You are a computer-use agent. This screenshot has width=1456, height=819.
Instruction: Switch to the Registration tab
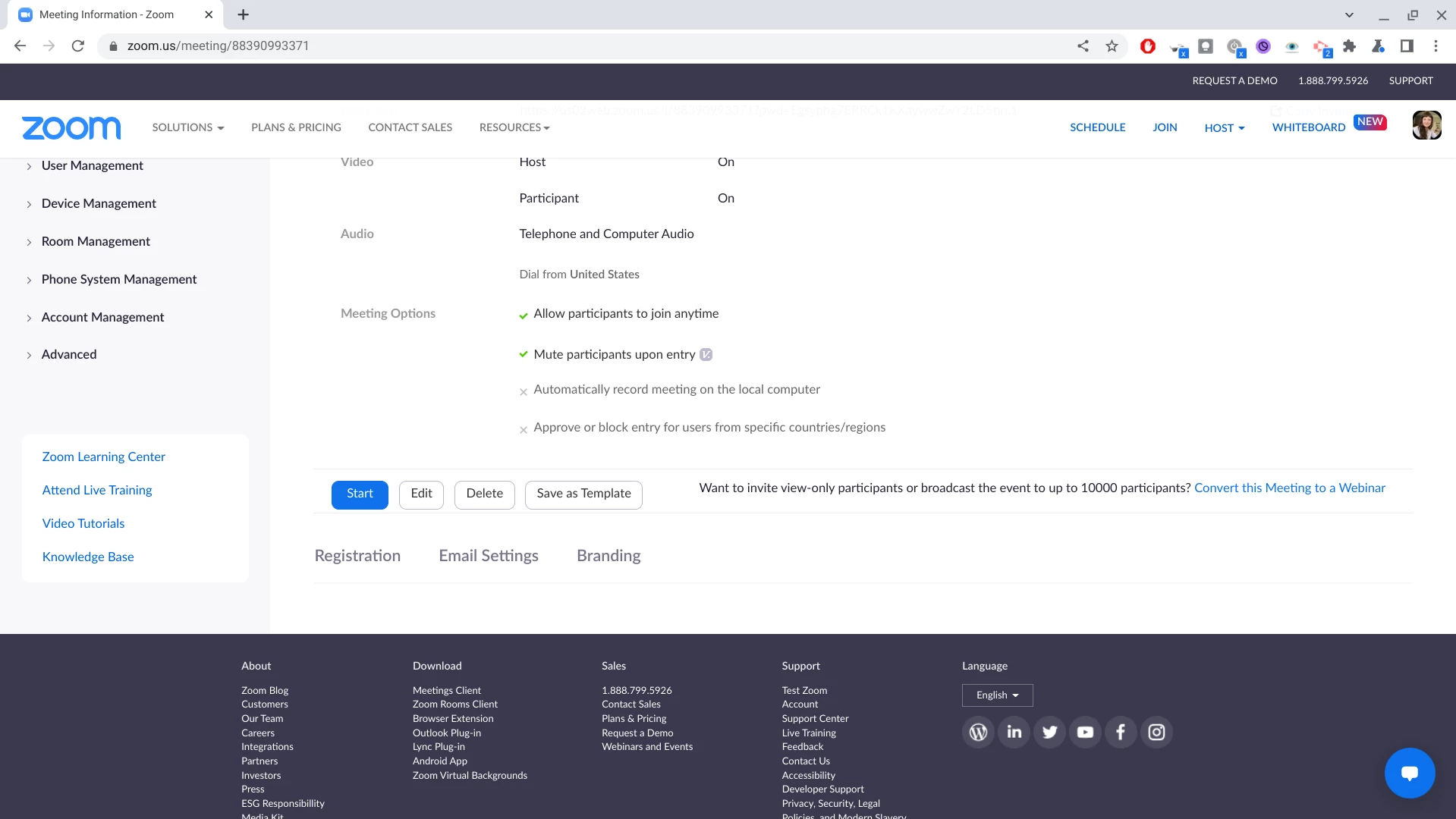(x=357, y=556)
